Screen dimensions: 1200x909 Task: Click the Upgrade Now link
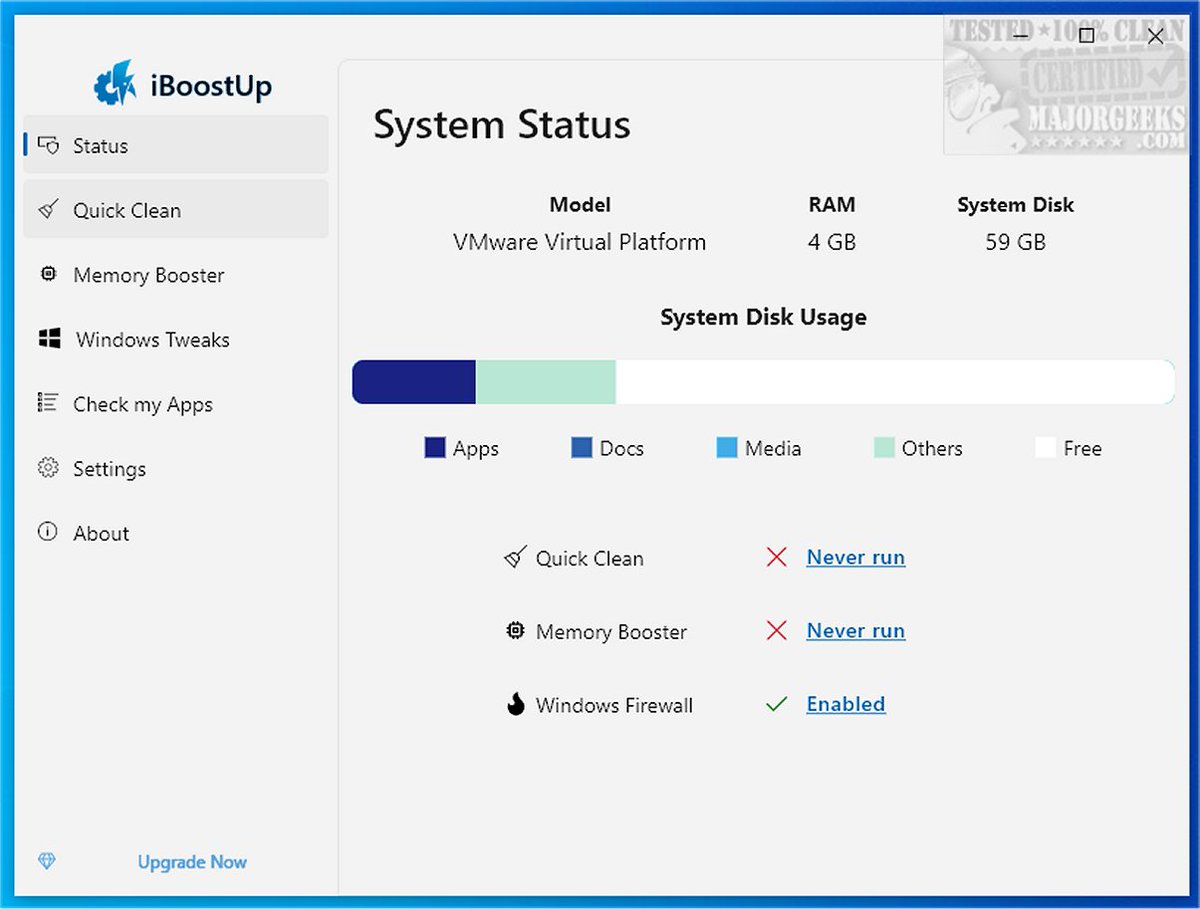(191, 861)
